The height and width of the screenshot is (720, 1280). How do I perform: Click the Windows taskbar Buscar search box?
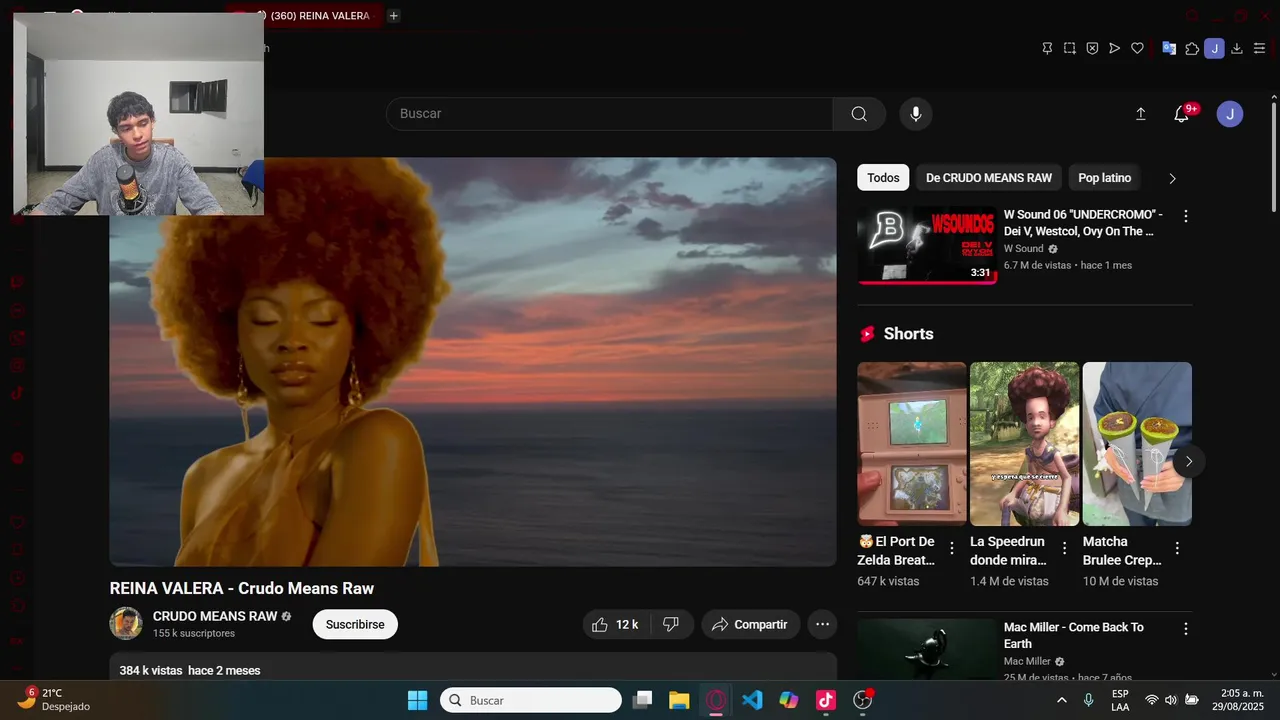click(531, 700)
